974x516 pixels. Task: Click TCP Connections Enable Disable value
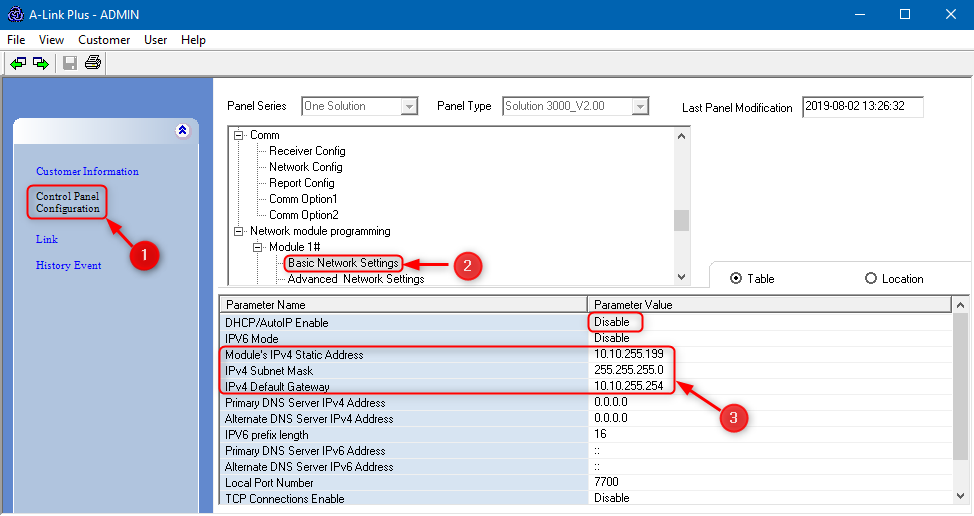pyautogui.click(x=611, y=498)
